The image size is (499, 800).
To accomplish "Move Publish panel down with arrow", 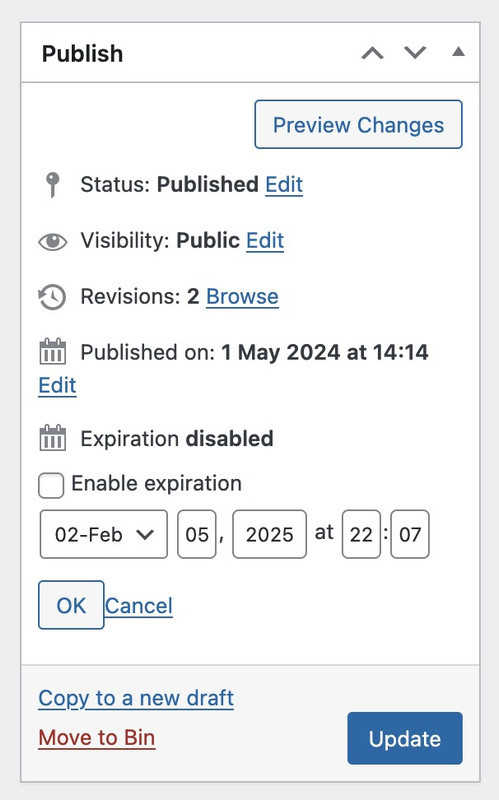I will pyautogui.click(x=415, y=52).
